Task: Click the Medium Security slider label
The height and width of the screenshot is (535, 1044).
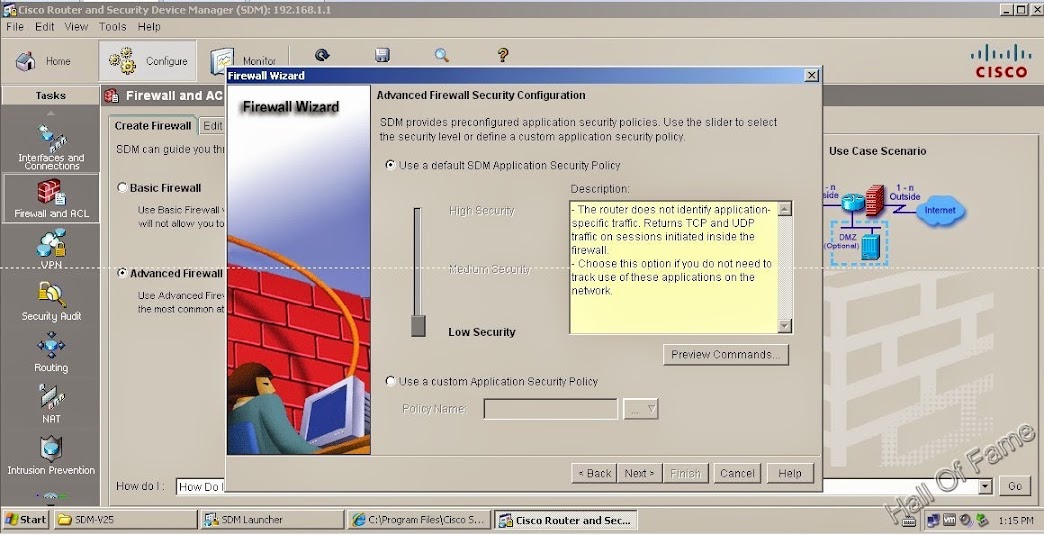Action: coord(490,269)
